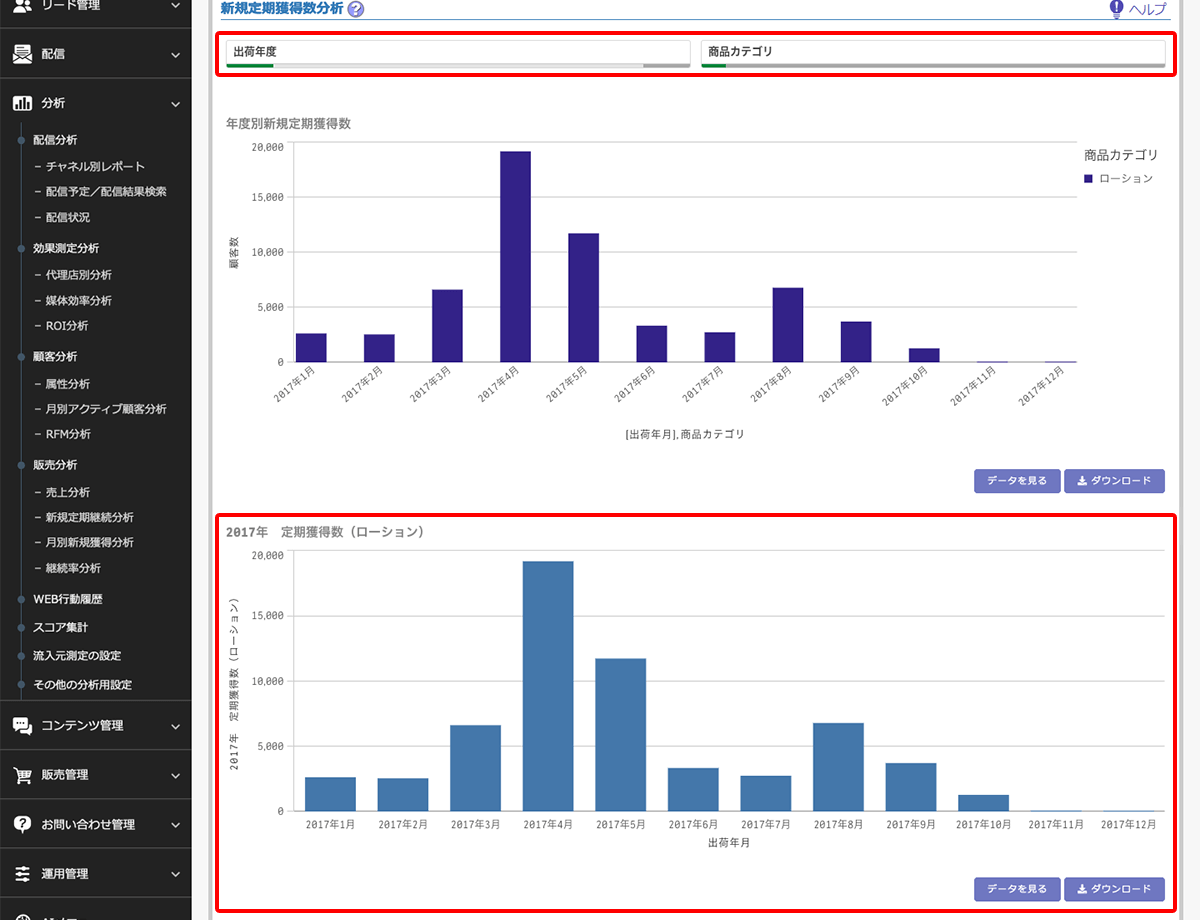Click the sliders icon beside 運用管理

pyautogui.click(x=22, y=873)
